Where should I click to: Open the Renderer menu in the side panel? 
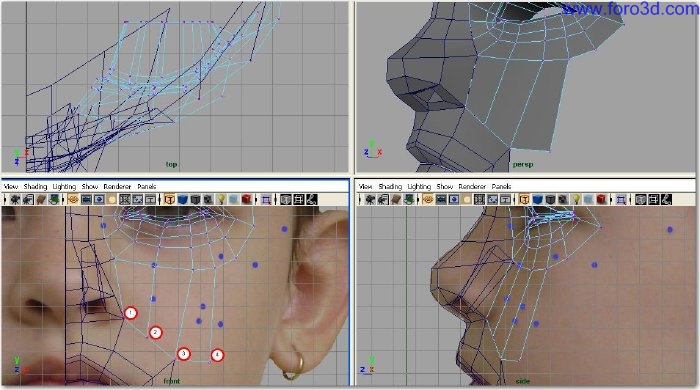(472, 187)
